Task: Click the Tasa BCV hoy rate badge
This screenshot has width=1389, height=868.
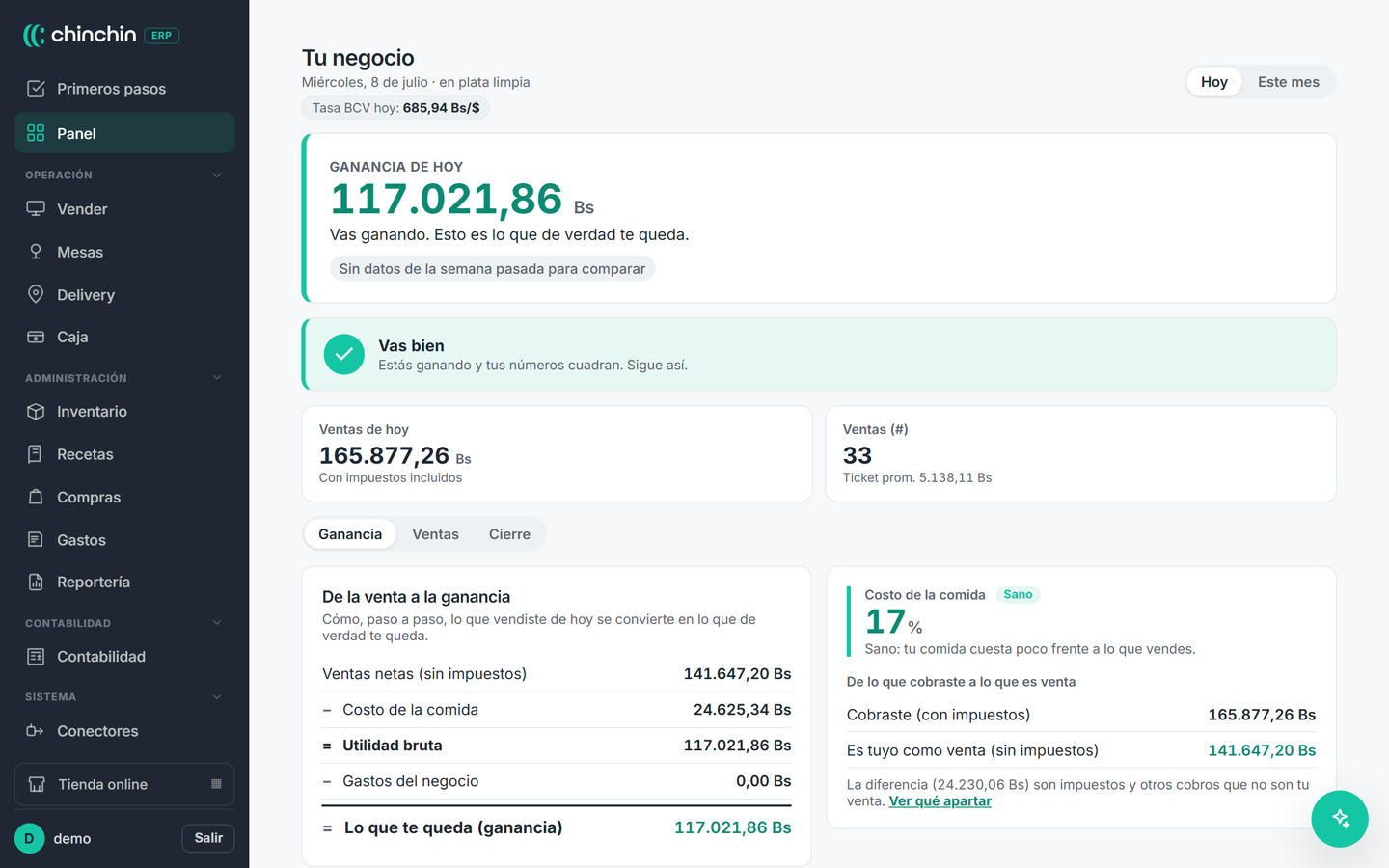Action: point(395,108)
